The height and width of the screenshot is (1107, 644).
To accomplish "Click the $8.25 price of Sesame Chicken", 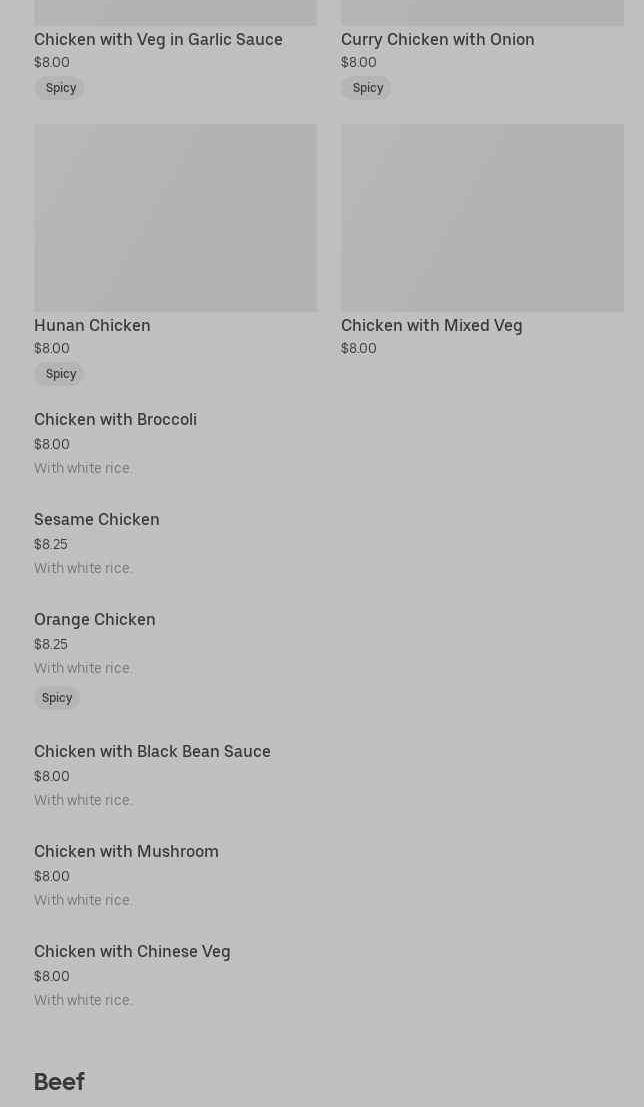I will (x=51, y=544).
